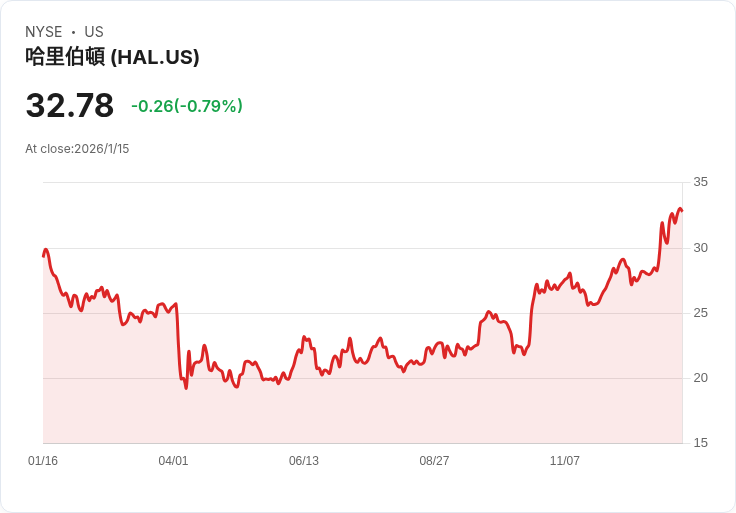Viewport: 736px width, 513px height.
Task: Click the 04/01 date axis label
Action: tap(173, 461)
